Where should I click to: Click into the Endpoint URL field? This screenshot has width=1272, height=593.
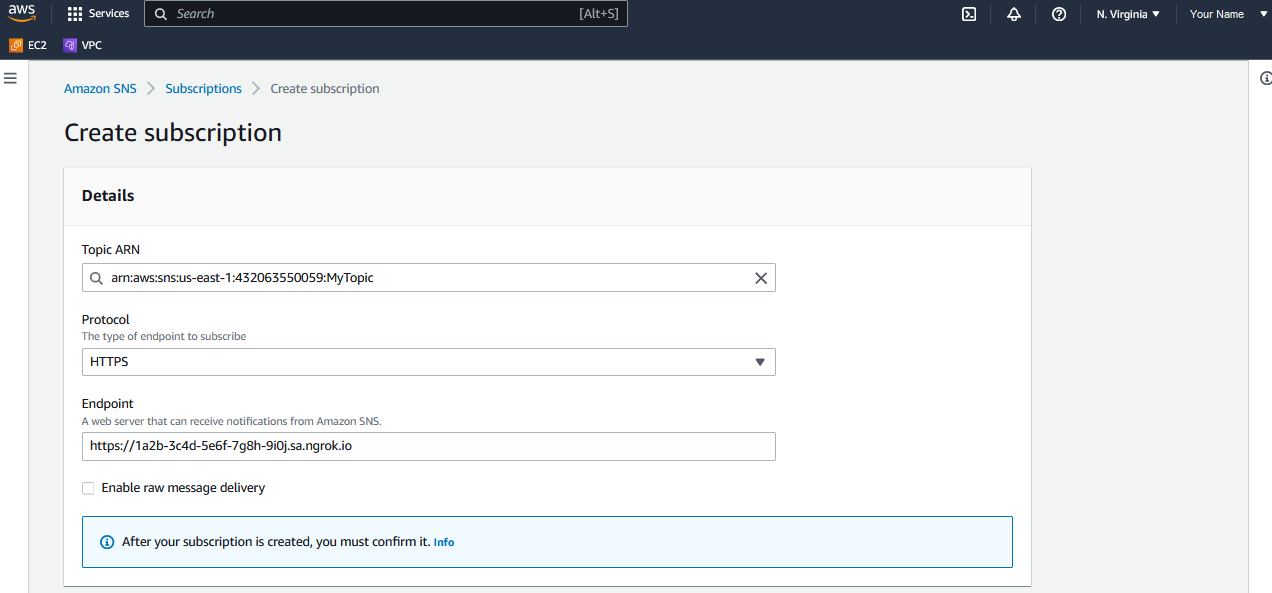[x=428, y=446]
